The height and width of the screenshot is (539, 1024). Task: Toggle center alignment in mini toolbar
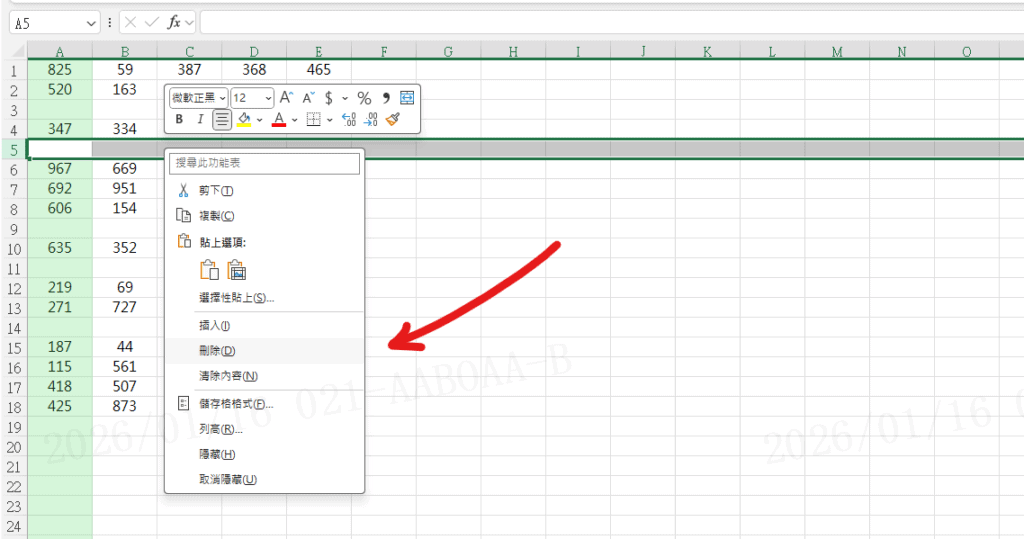(222, 120)
